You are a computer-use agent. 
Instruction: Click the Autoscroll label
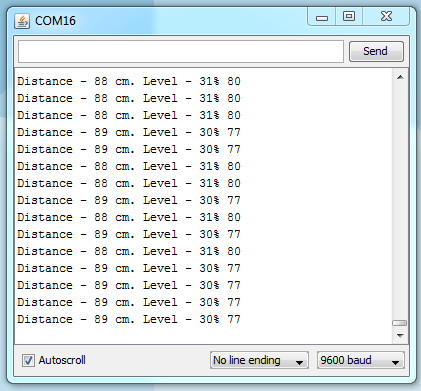click(62, 360)
